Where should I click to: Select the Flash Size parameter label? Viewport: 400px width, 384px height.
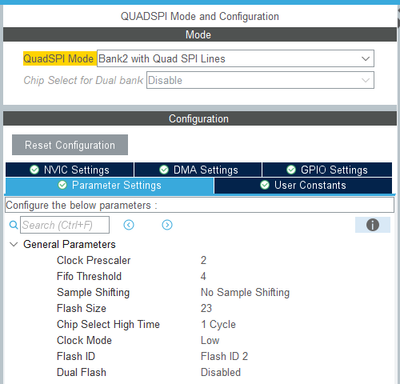[81, 308]
